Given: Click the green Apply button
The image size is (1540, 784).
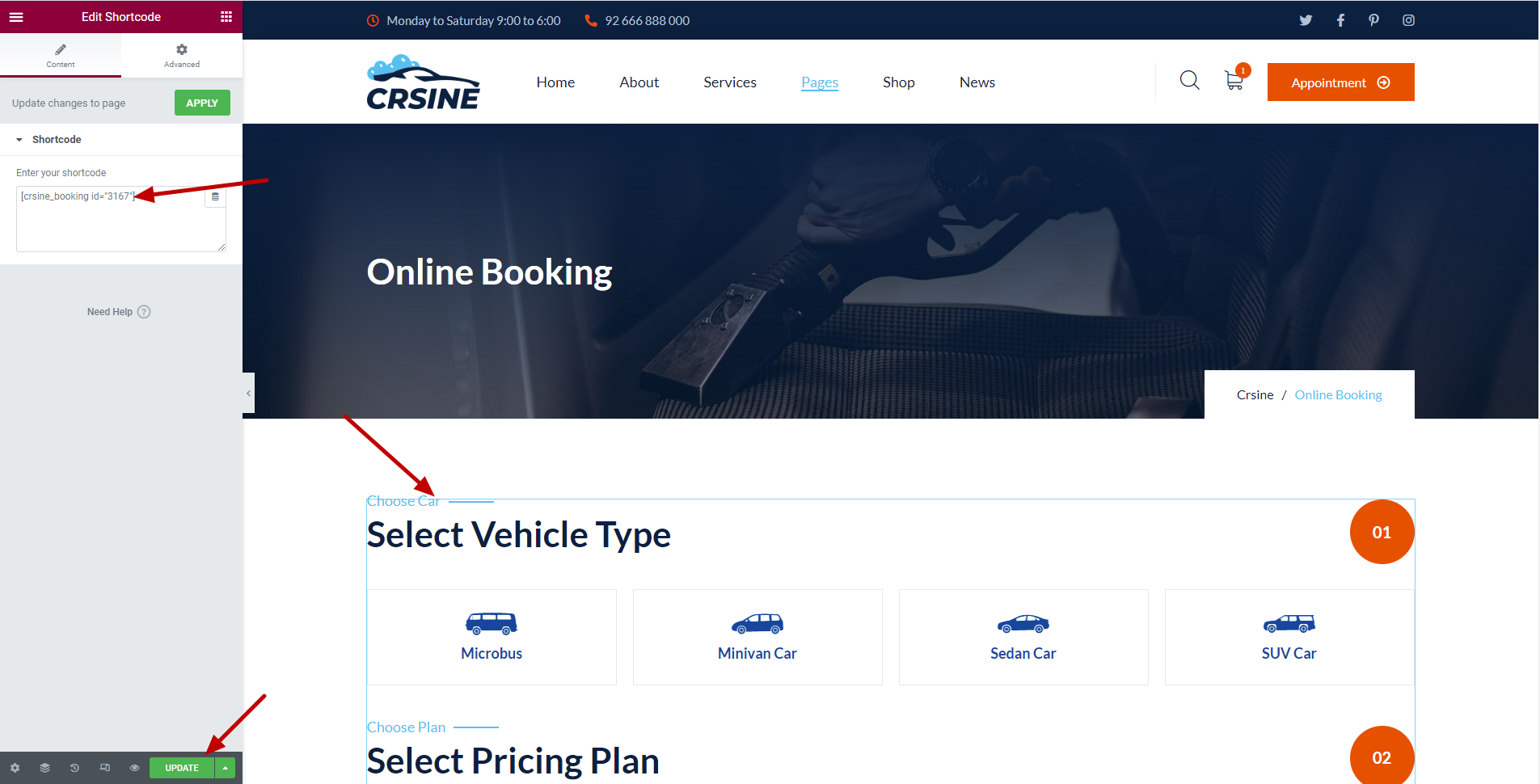Looking at the screenshot, I should 202,103.
